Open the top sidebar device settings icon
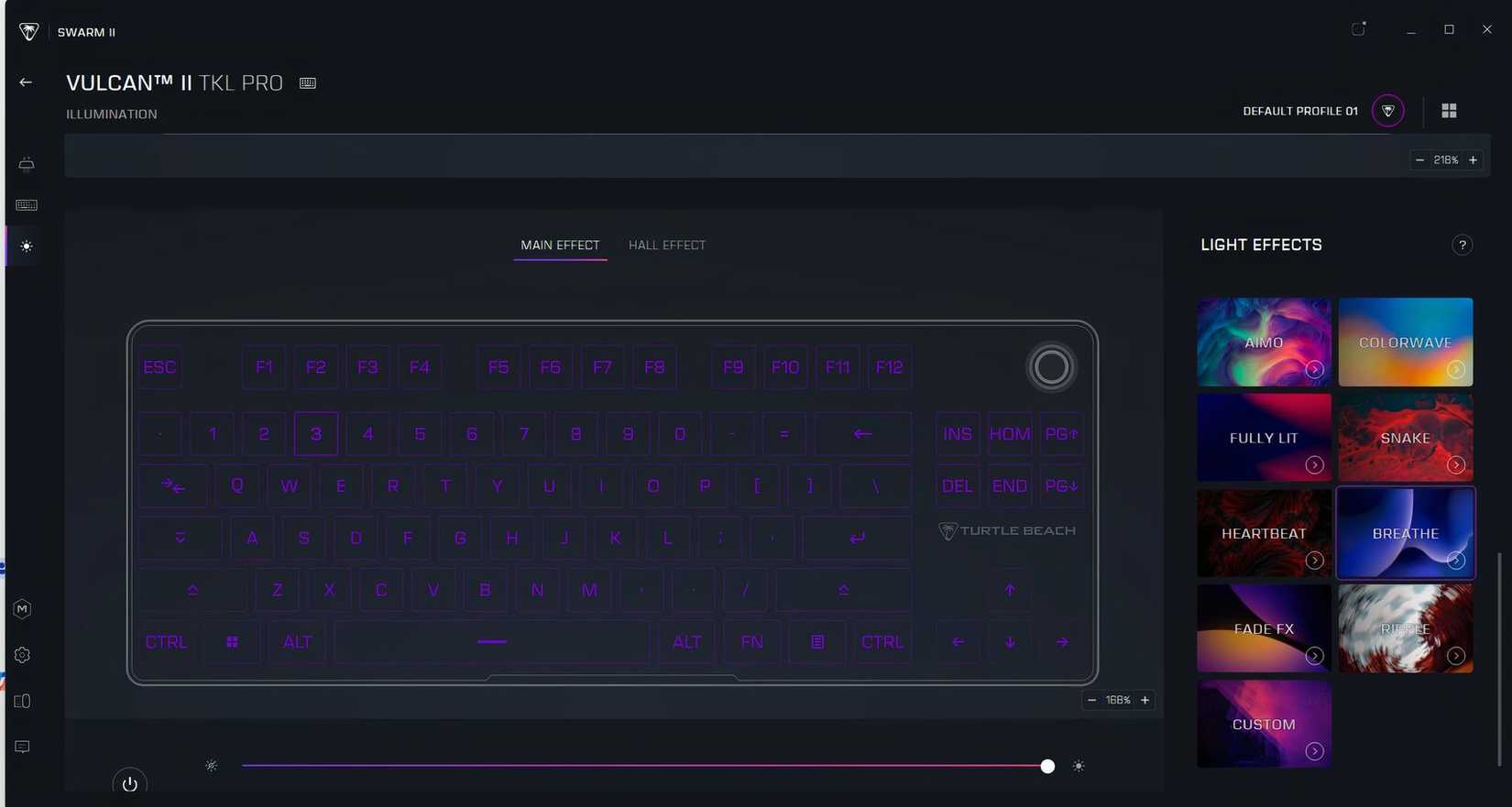The image size is (1512, 807). point(27,164)
